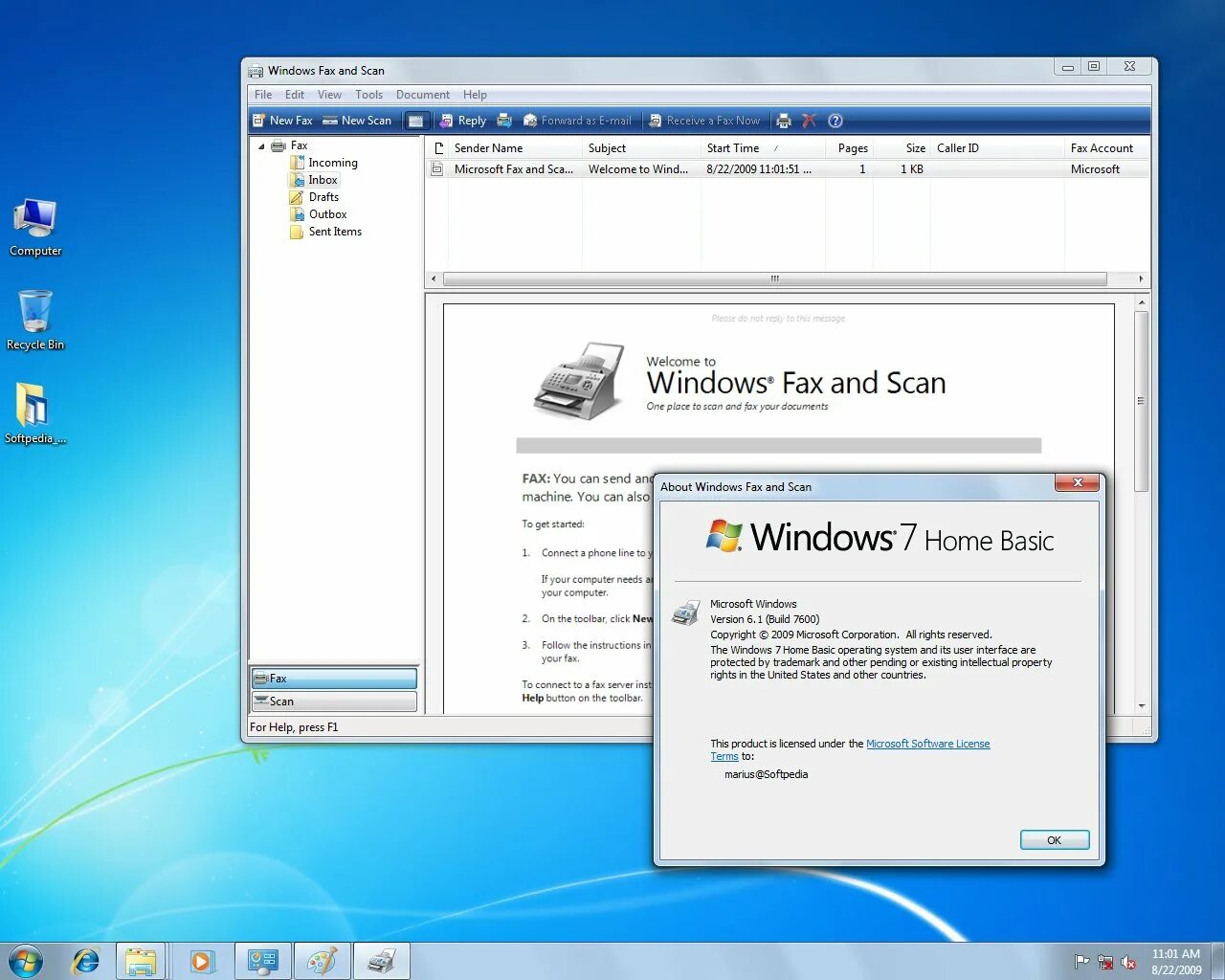This screenshot has width=1225, height=980.
Task: Collapse the Fax tree node
Action: pyautogui.click(x=261, y=146)
